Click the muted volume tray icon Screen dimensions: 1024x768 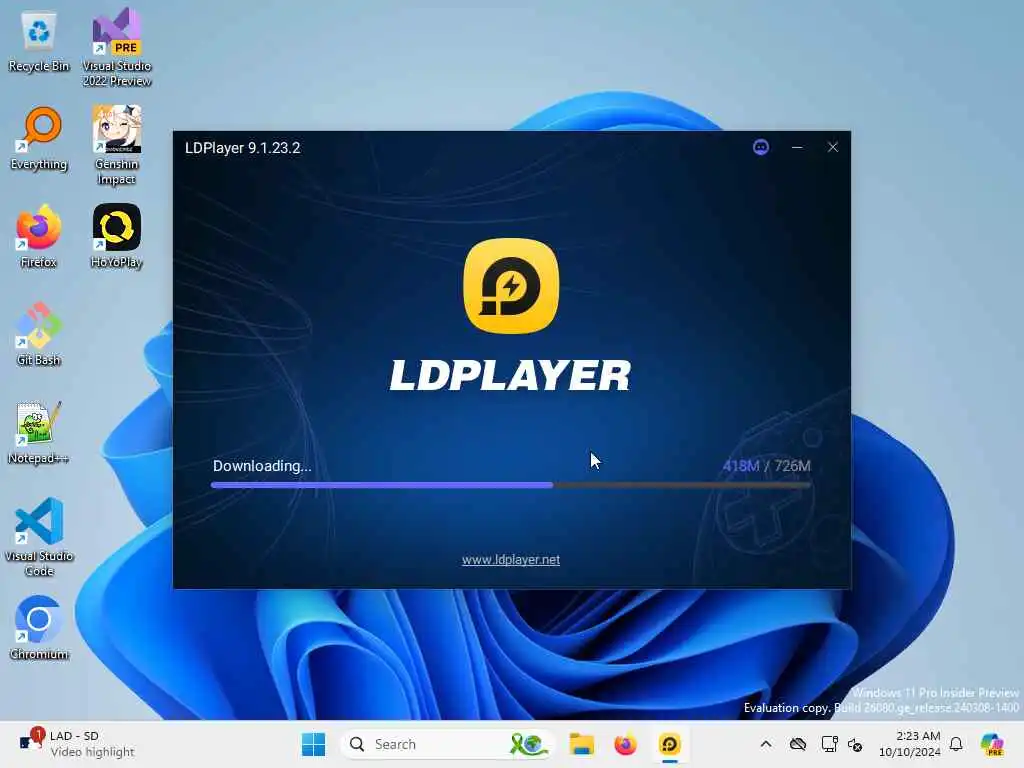coord(856,744)
